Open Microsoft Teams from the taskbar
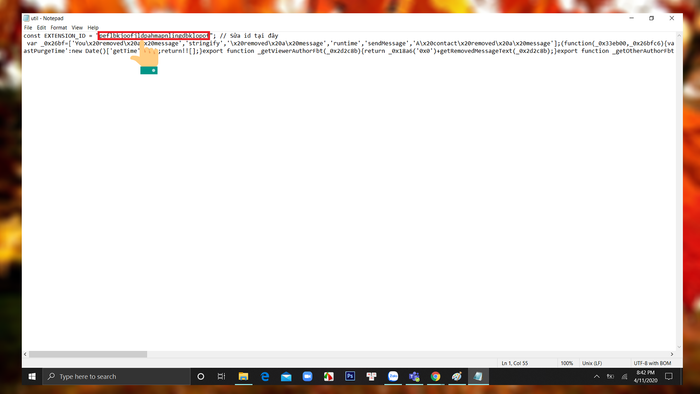 (414, 377)
